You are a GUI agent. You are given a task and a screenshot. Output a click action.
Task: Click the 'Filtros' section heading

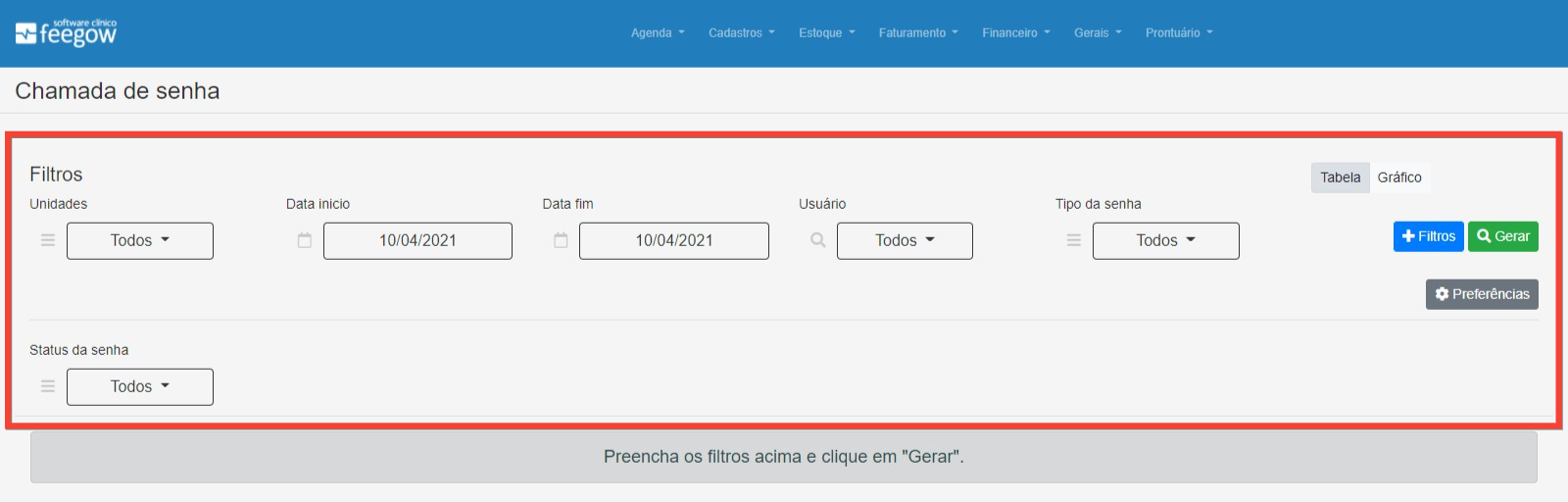(56, 175)
